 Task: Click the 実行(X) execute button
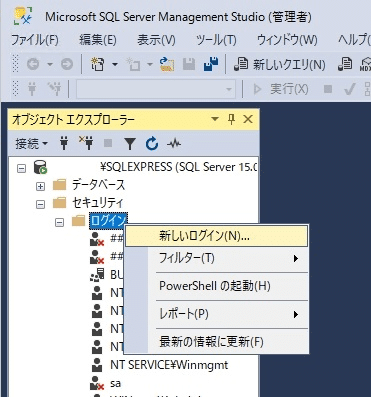click(x=281, y=89)
